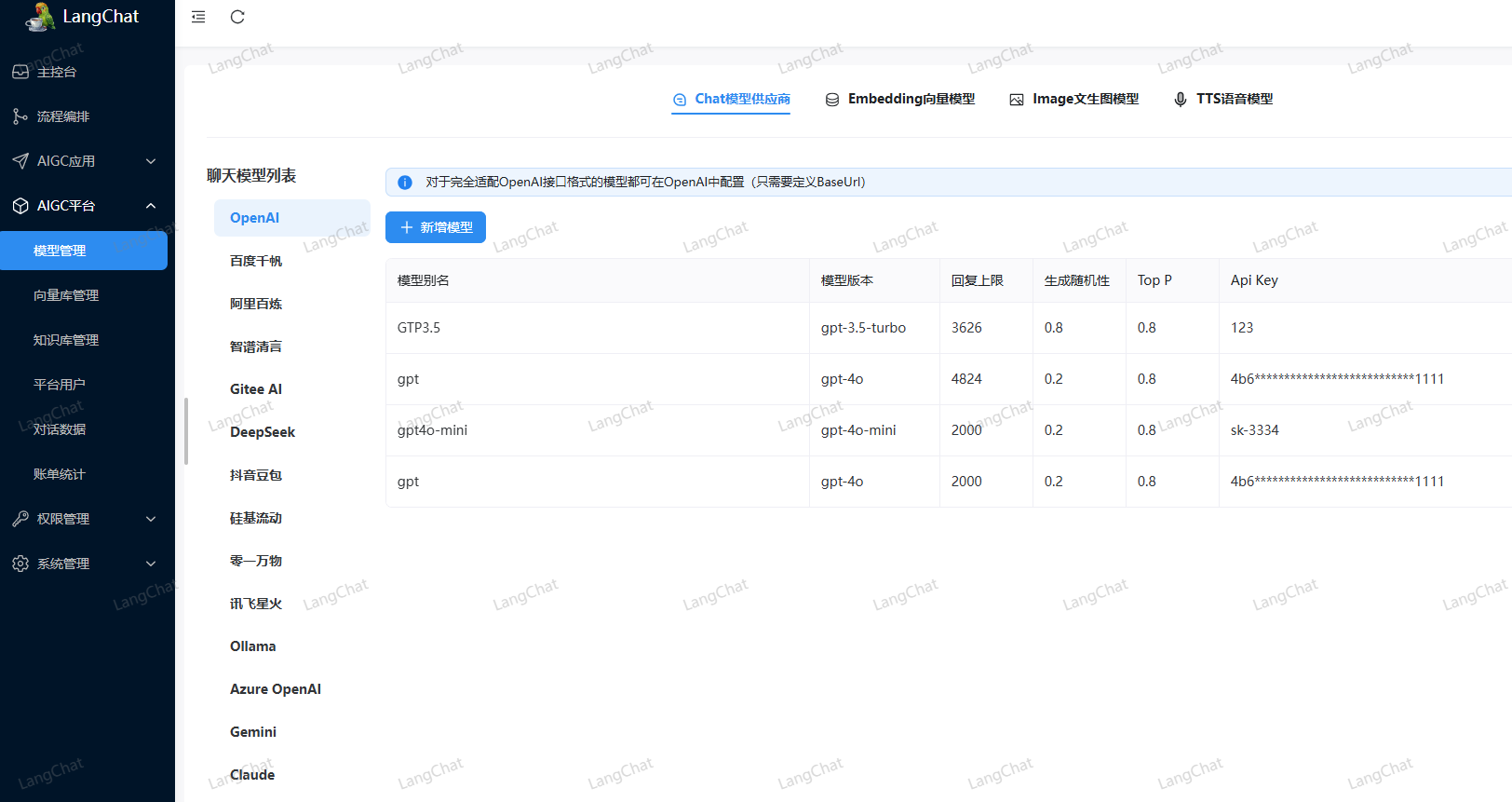1512x802 pixels.
Task: Select 讯飞星火 provider
Action: pyautogui.click(x=292, y=604)
